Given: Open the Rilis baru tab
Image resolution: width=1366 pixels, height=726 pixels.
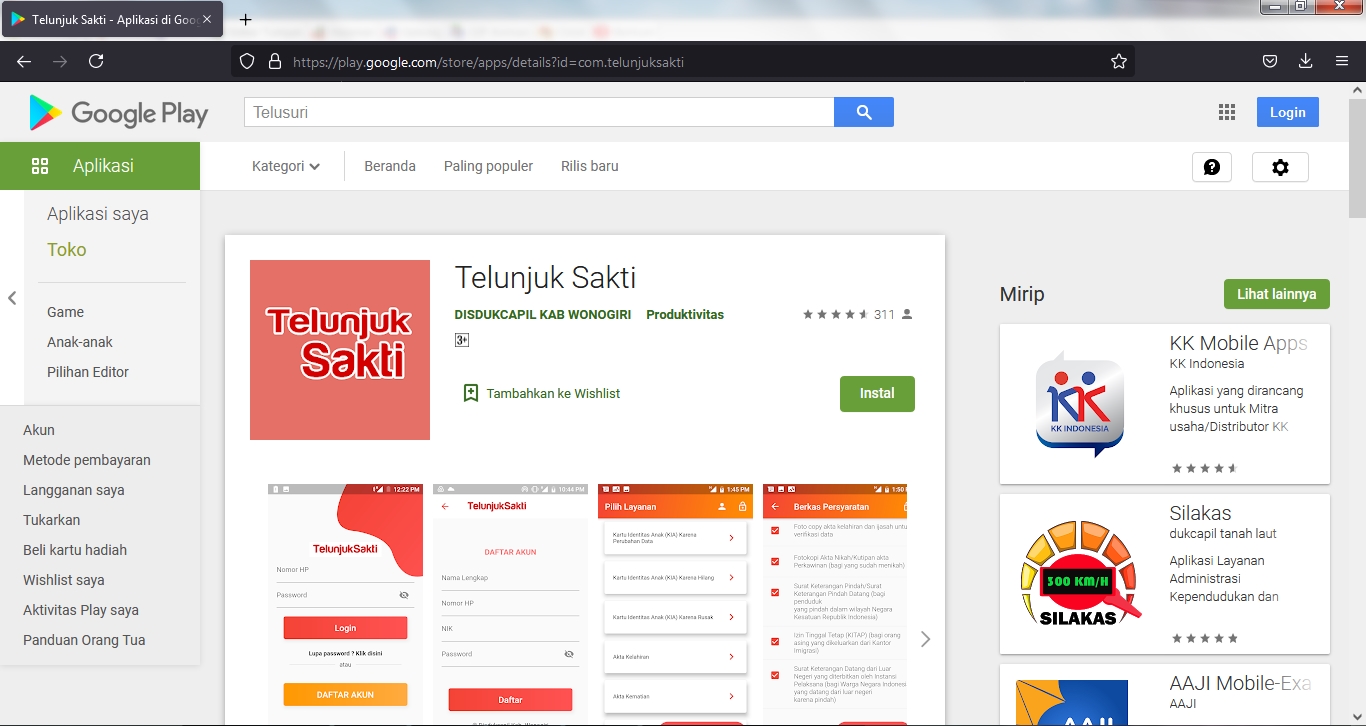Looking at the screenshot, I should tap(590, 166).
